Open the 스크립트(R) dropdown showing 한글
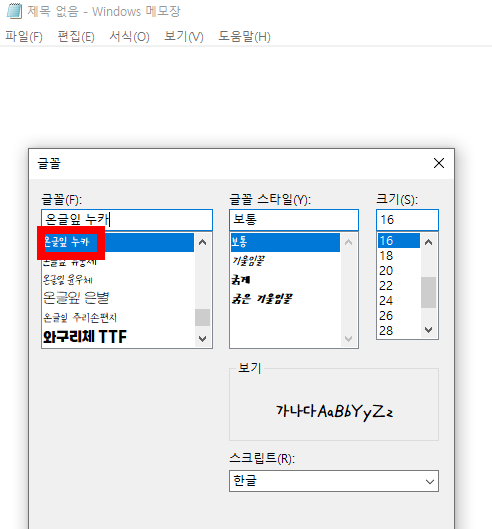 tap(334, 481)
